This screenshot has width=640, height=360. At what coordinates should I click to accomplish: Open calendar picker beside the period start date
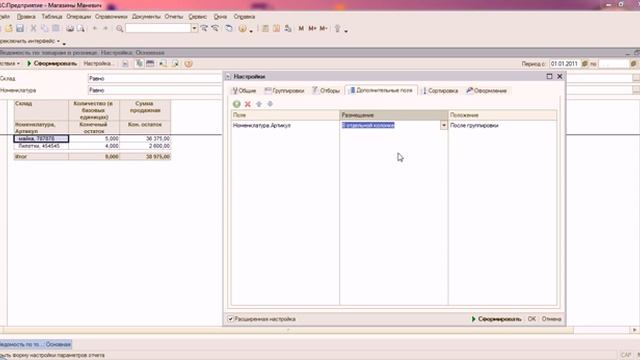[x=584, y=64]
